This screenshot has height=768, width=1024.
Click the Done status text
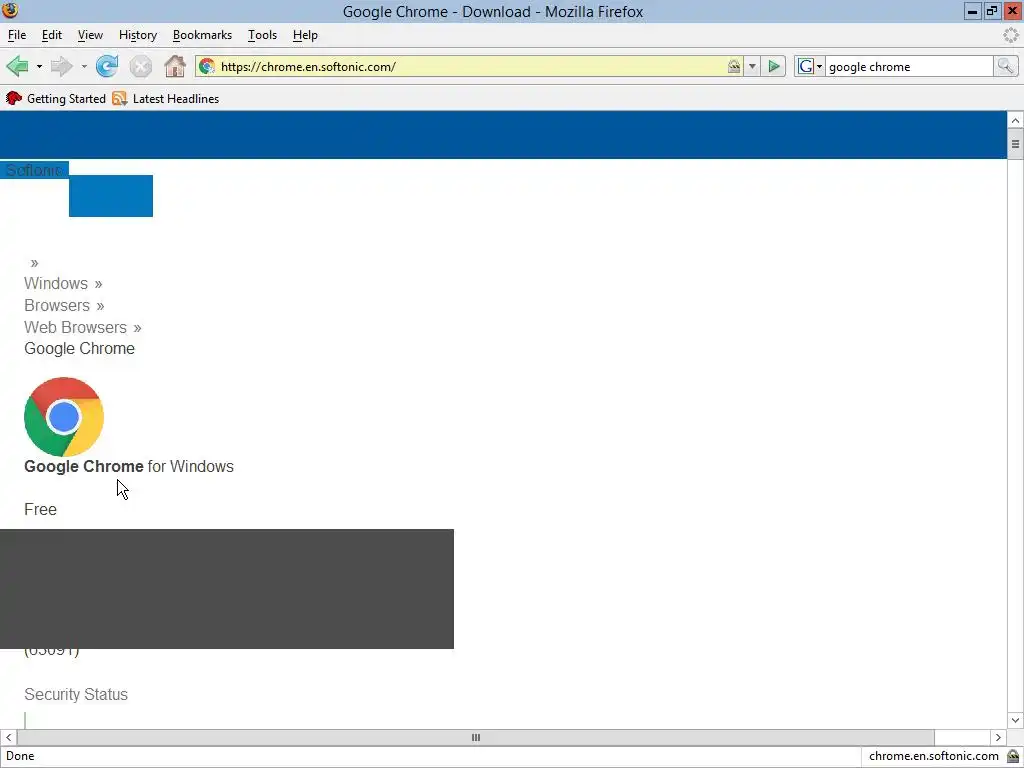[x=20, y=756]
